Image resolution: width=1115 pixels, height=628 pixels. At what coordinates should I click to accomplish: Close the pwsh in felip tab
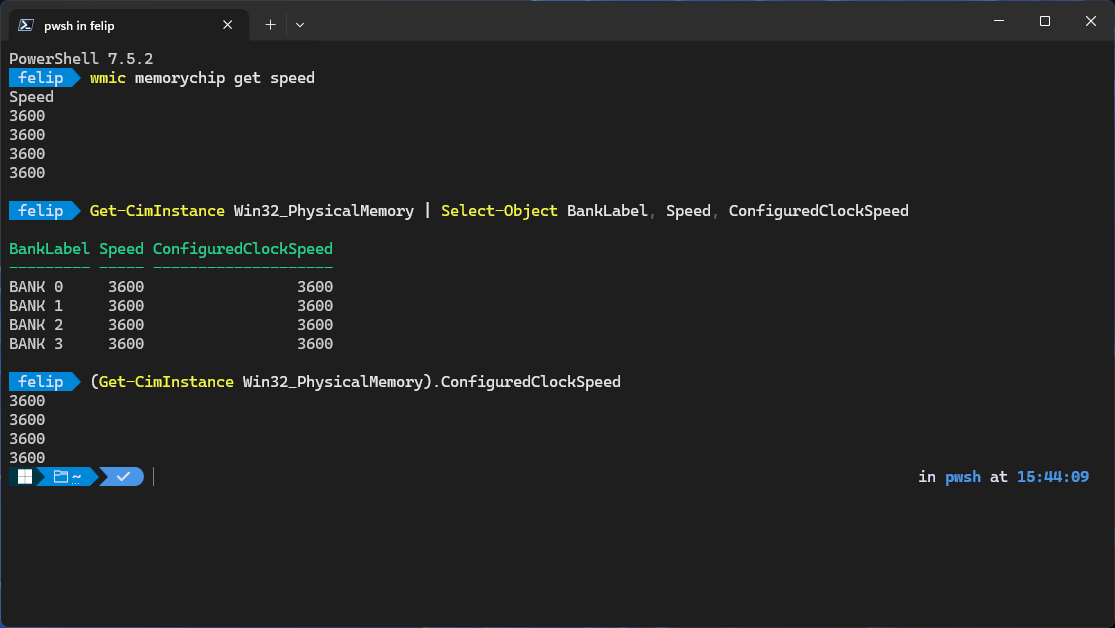228,25
